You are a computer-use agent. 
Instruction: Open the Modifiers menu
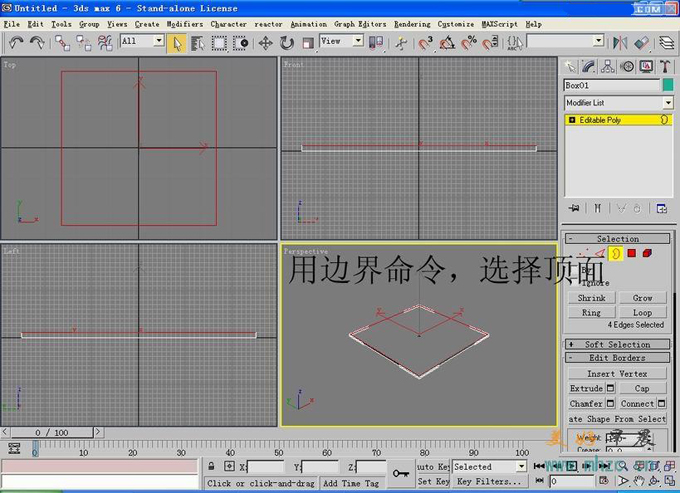click(x=184, y=24)
